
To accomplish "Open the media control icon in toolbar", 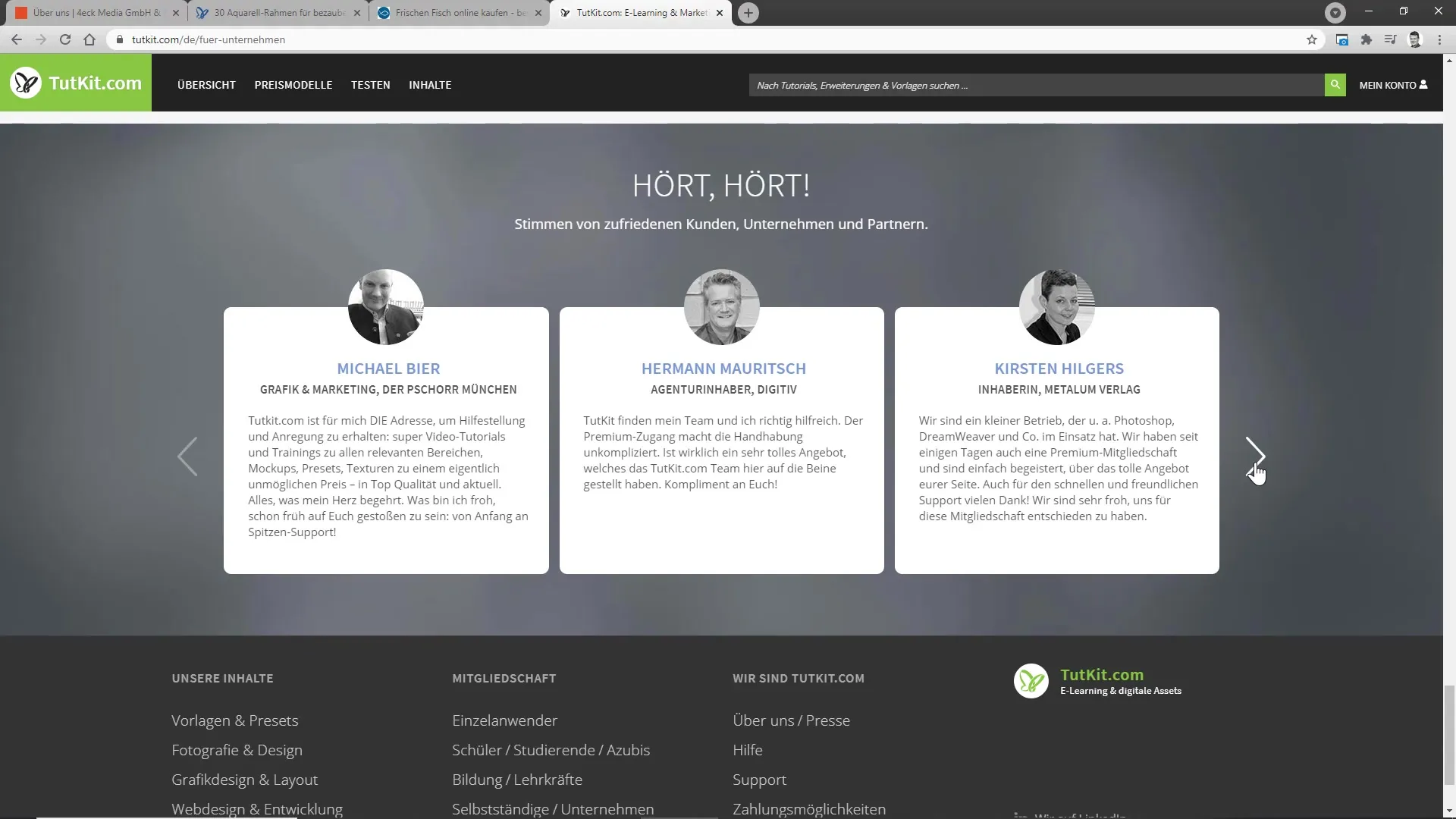I will [1390, 39].
